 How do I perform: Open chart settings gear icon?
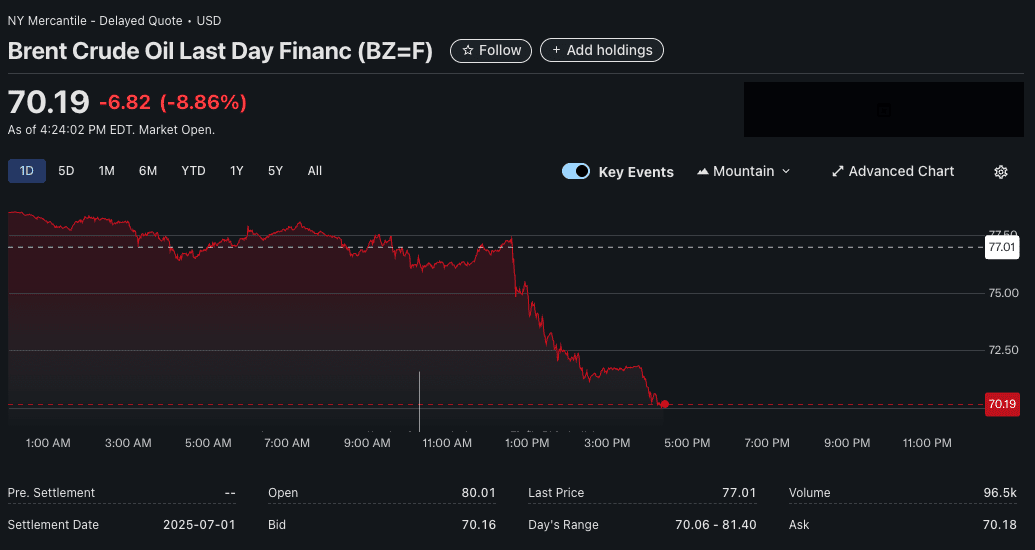click(1000, 172)
